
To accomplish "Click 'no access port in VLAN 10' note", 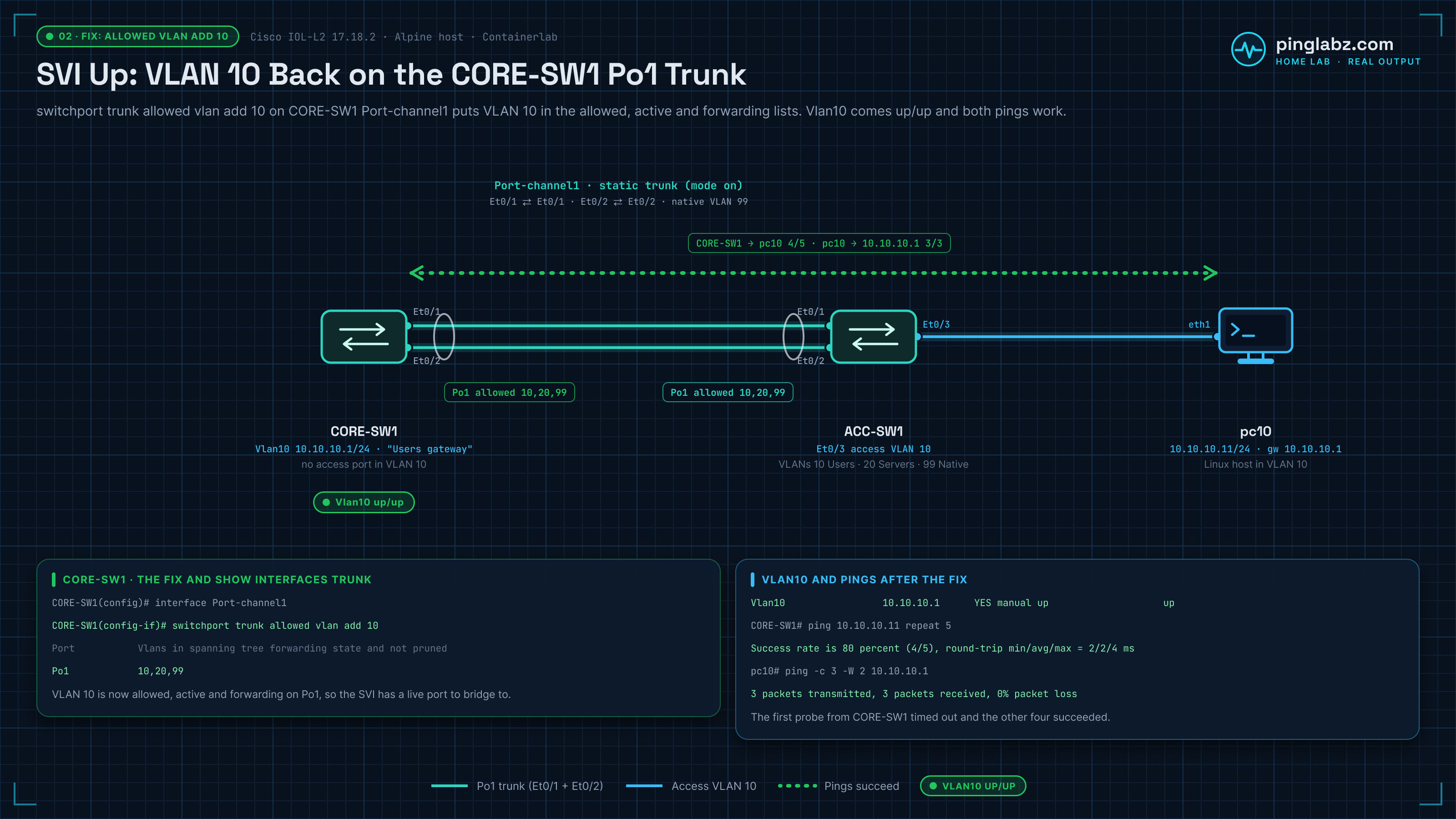I will tap(364, 464).
